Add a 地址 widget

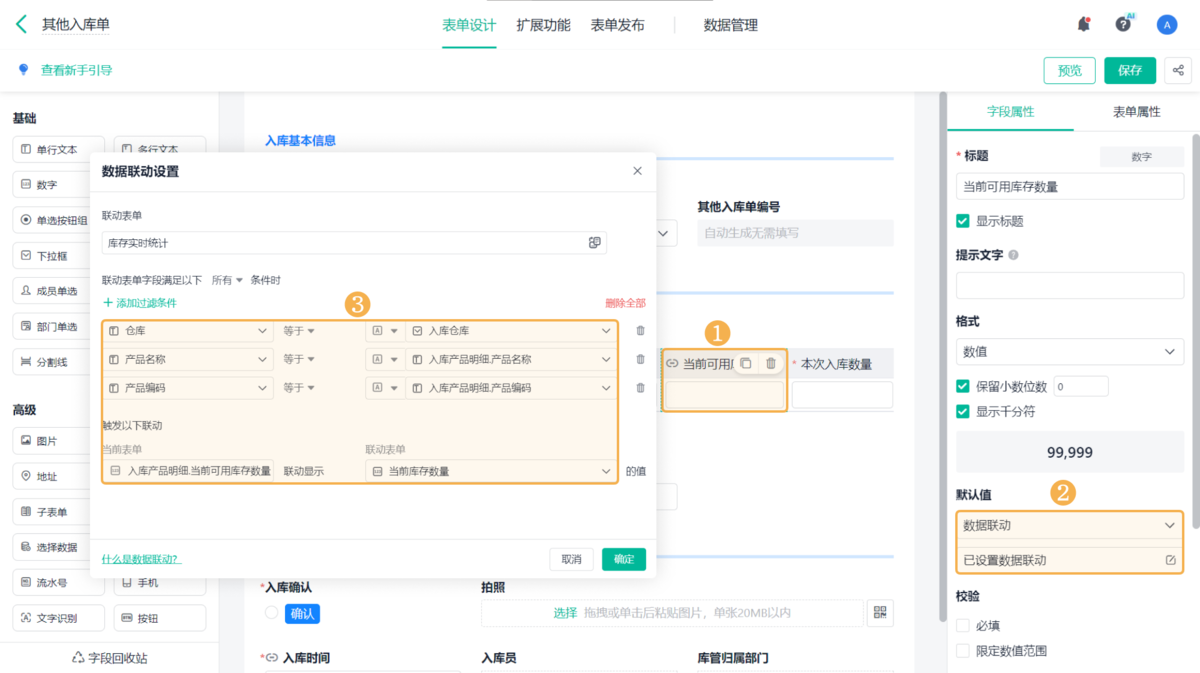click(x=59, y=476)
